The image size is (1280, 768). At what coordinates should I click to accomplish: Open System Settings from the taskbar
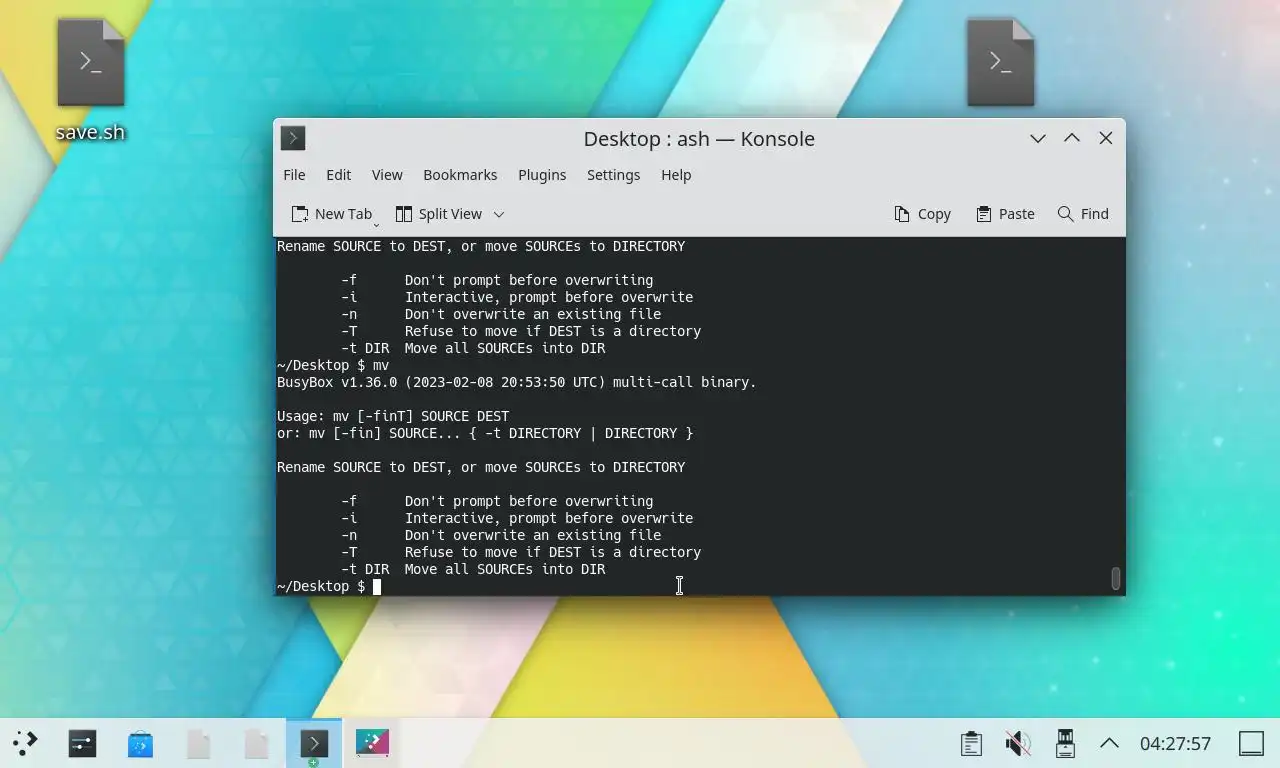82,743
